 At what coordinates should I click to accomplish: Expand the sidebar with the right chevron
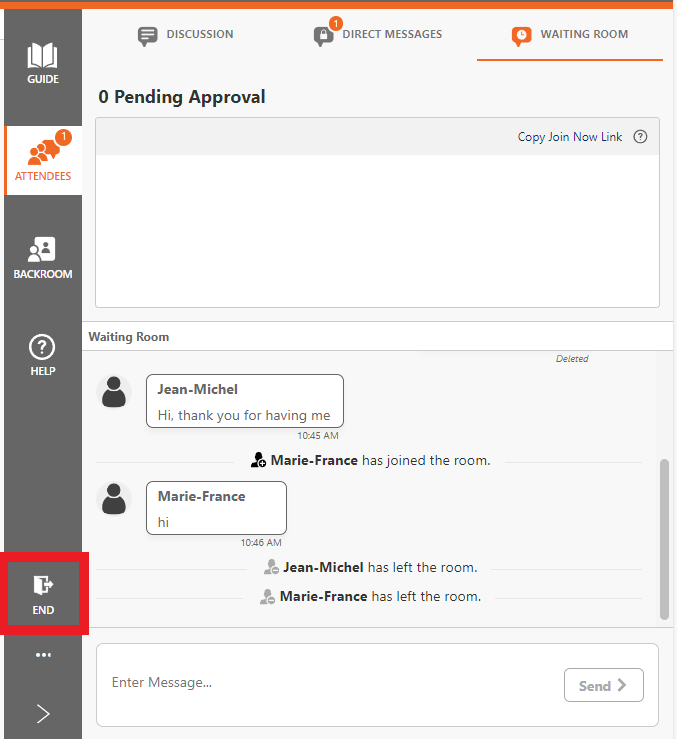[43, 714]
